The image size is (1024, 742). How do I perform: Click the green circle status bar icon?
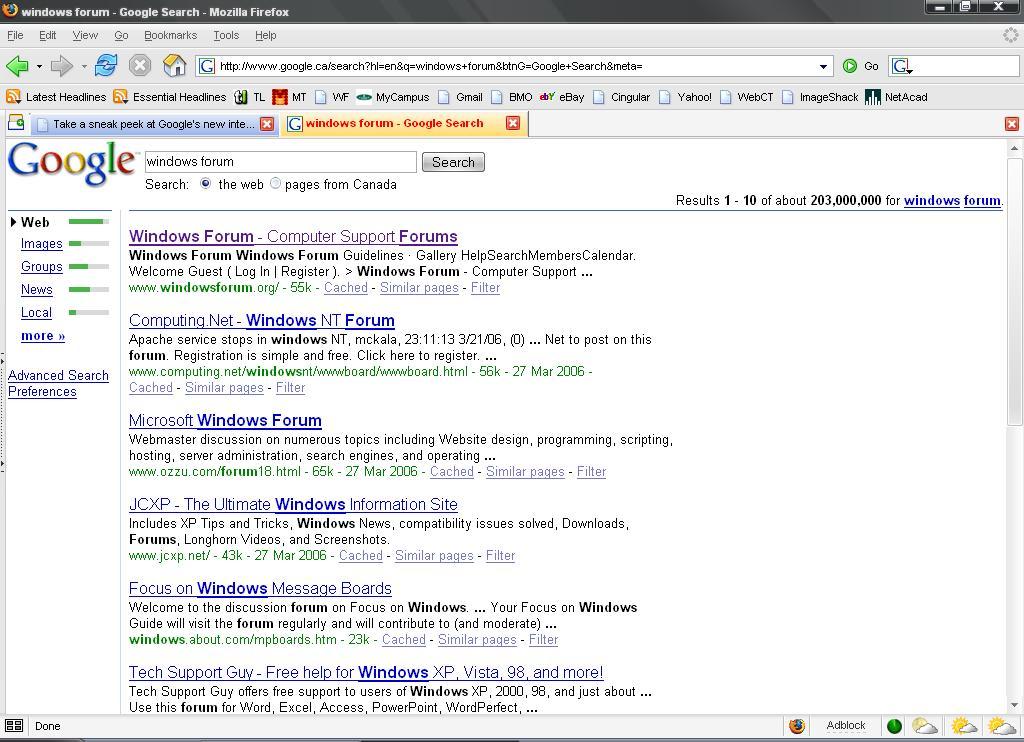[894, 726]
